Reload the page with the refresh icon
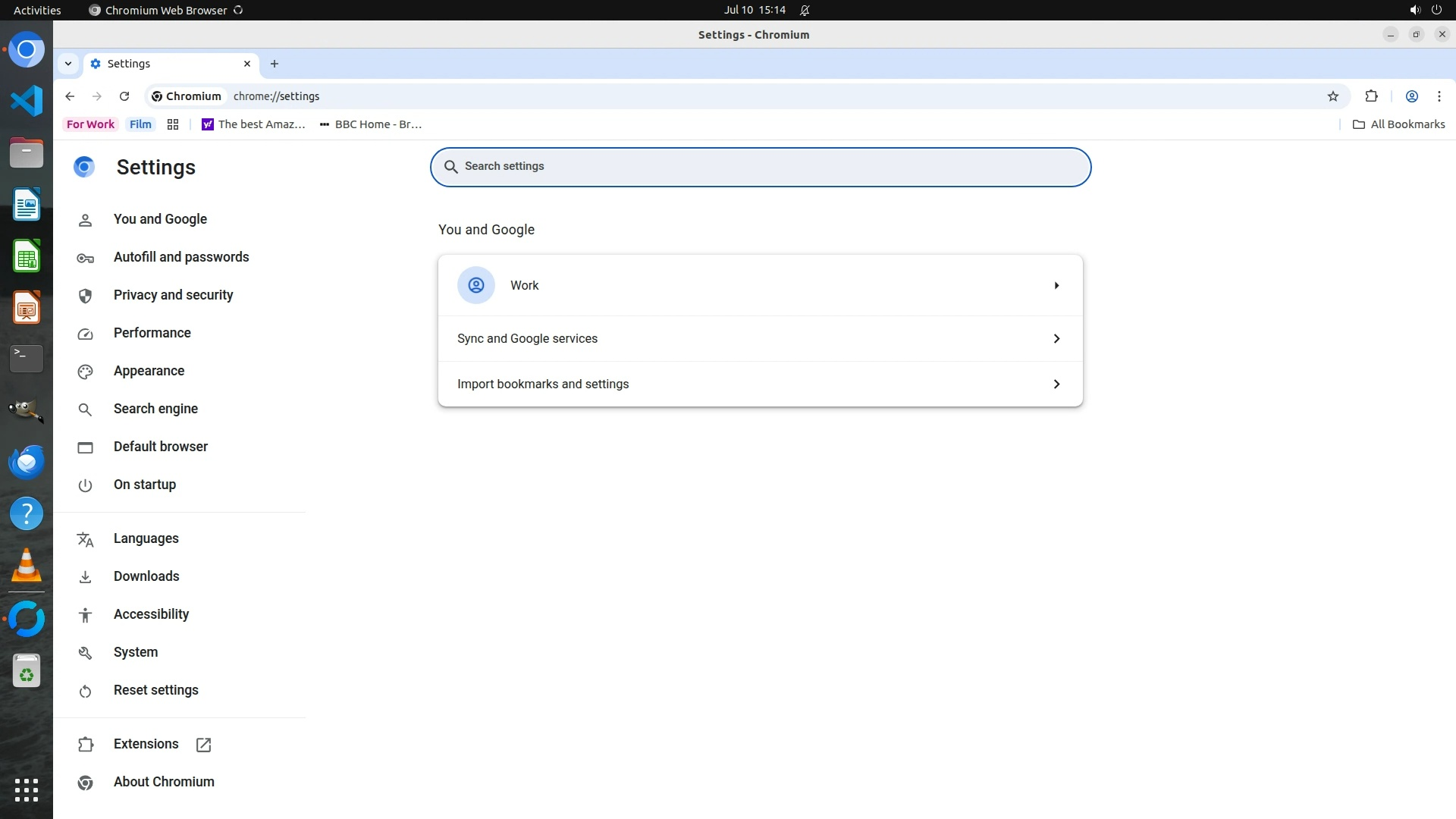1456x819 pixels. 124,96
